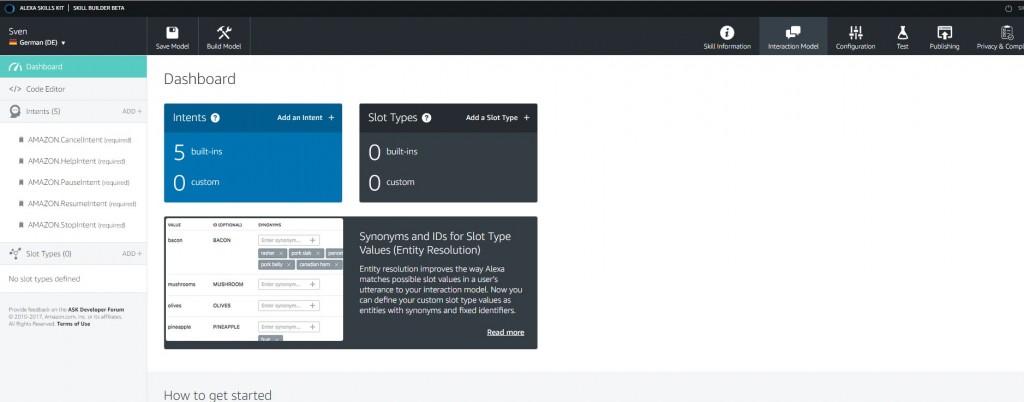This screenshot has width=1024, height=402.
Task: Open Skill Information info icon
Action: click(727, 32)
